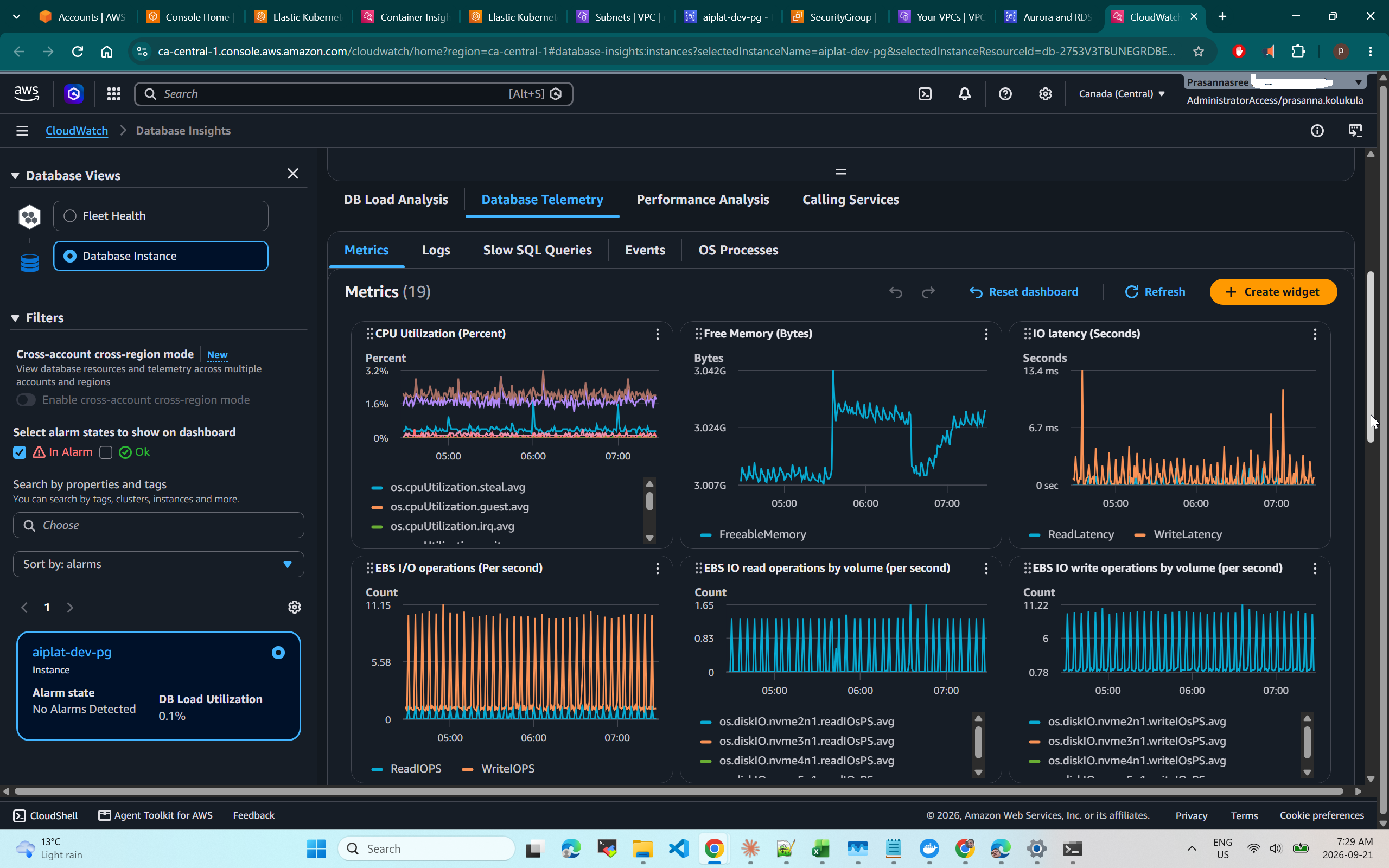Click the Refresh button

1154,292
